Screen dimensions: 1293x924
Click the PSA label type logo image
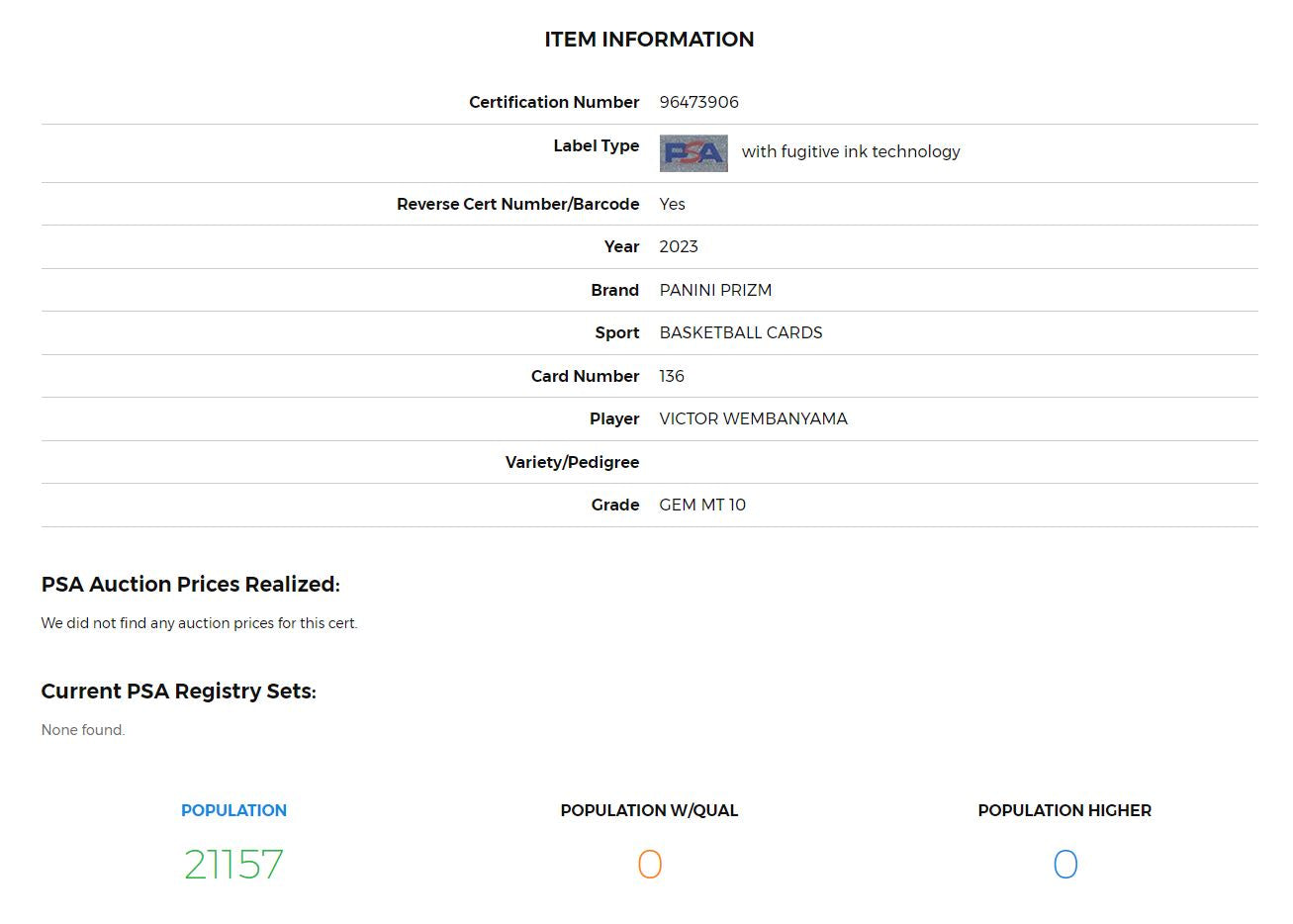coord(693,153)
